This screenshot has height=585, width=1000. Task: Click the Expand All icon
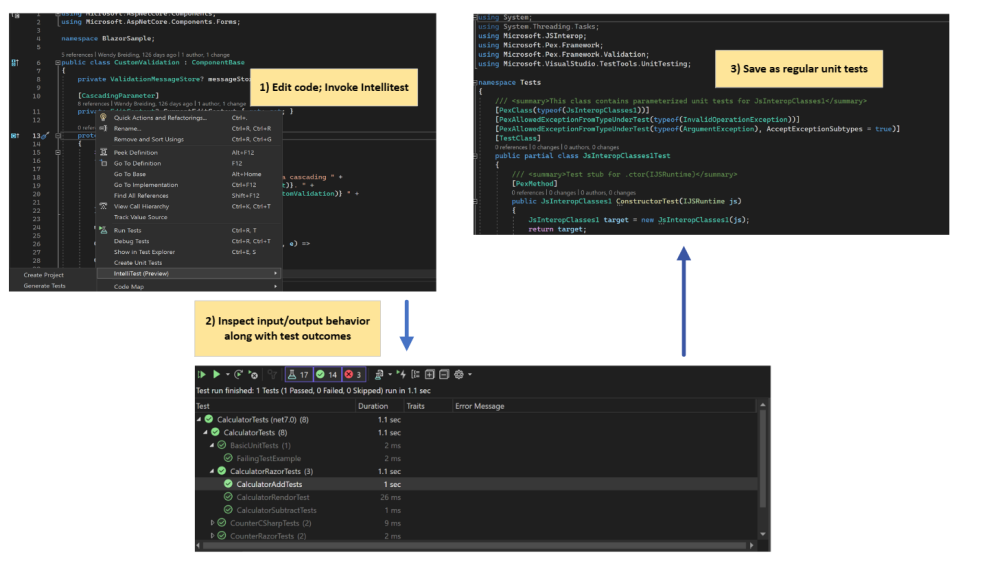coord(430,374)
